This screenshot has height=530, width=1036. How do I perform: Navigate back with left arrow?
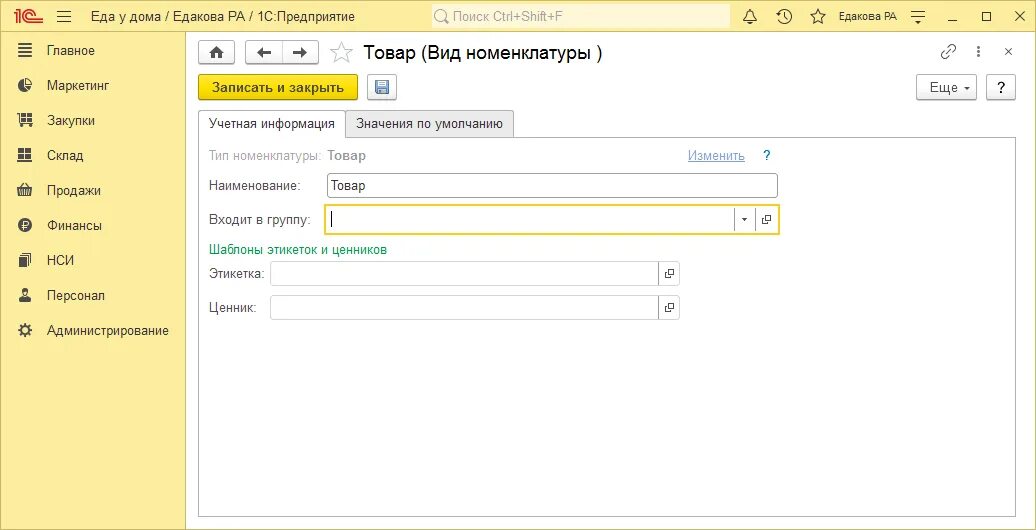coord(264,53)
